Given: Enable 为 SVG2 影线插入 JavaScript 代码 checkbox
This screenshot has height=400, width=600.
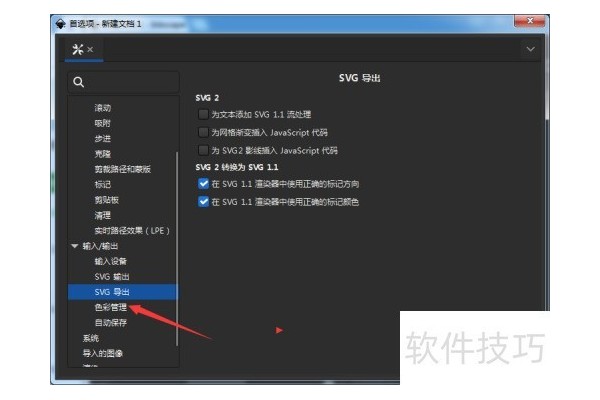Looking at the screenshot, I should point(203,150).
